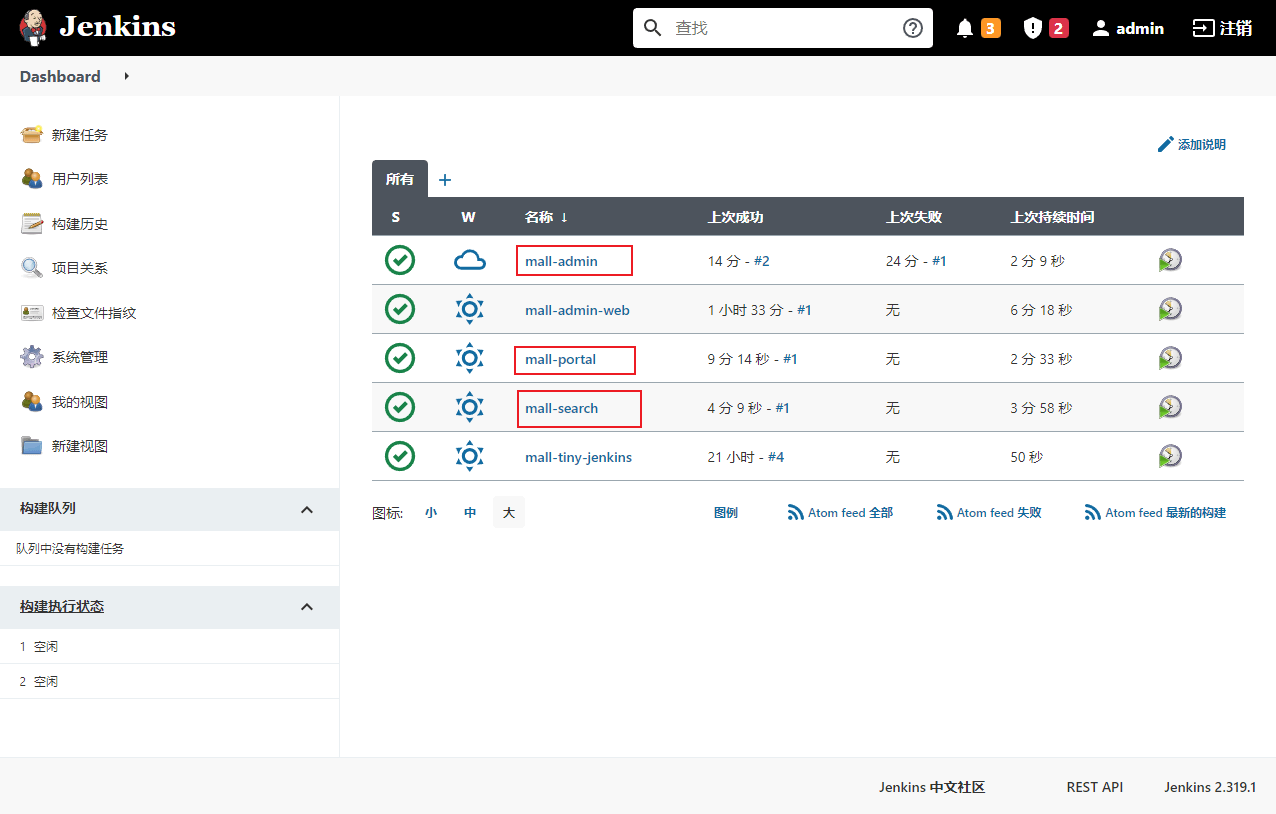Viewport: 1276px width, 814px height.
Task: Click the green success status icon for mall-portal
Action: (400, 358)
